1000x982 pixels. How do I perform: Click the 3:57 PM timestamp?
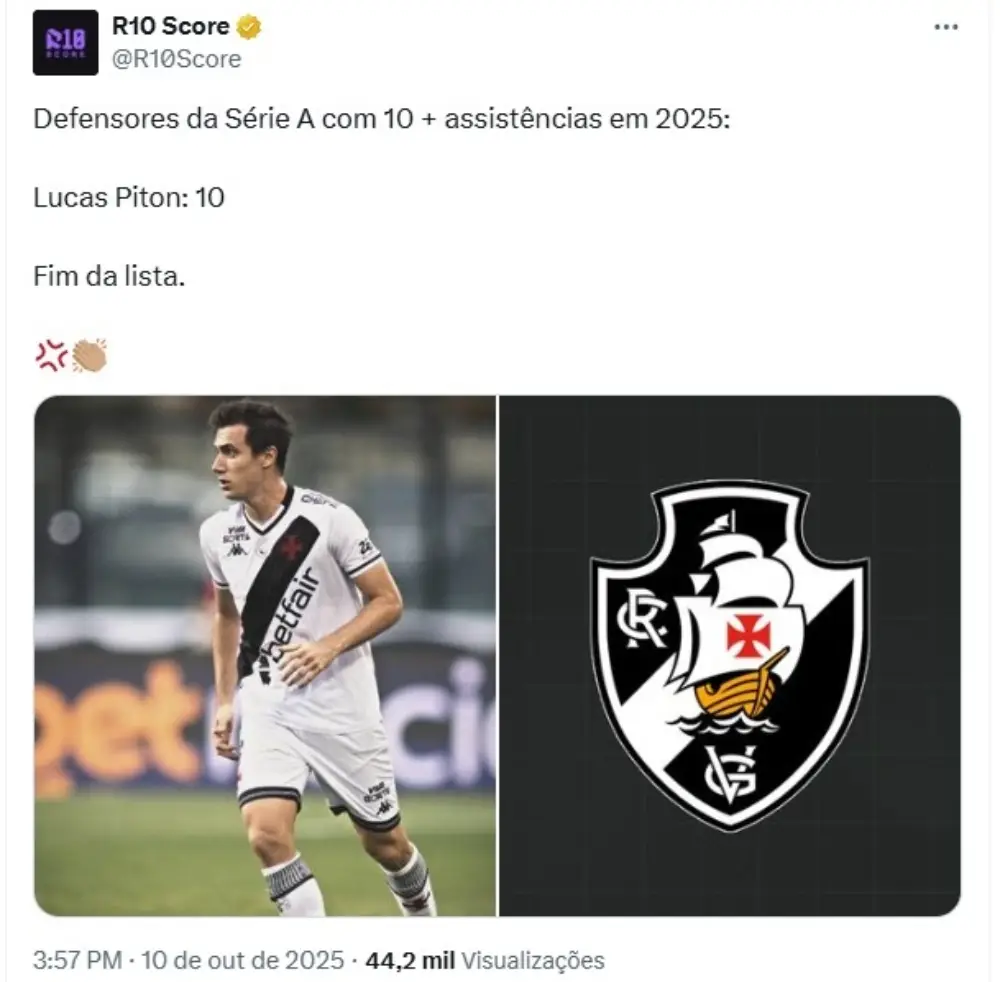(78, 961)
